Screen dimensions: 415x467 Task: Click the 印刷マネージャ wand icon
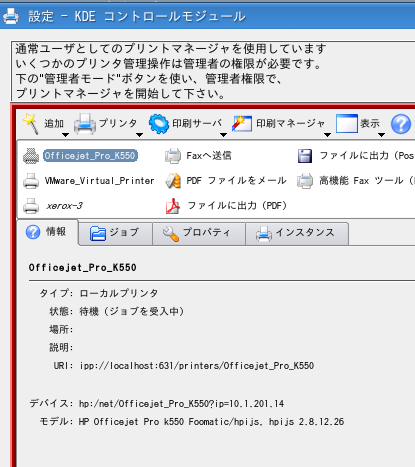(242, 124)
